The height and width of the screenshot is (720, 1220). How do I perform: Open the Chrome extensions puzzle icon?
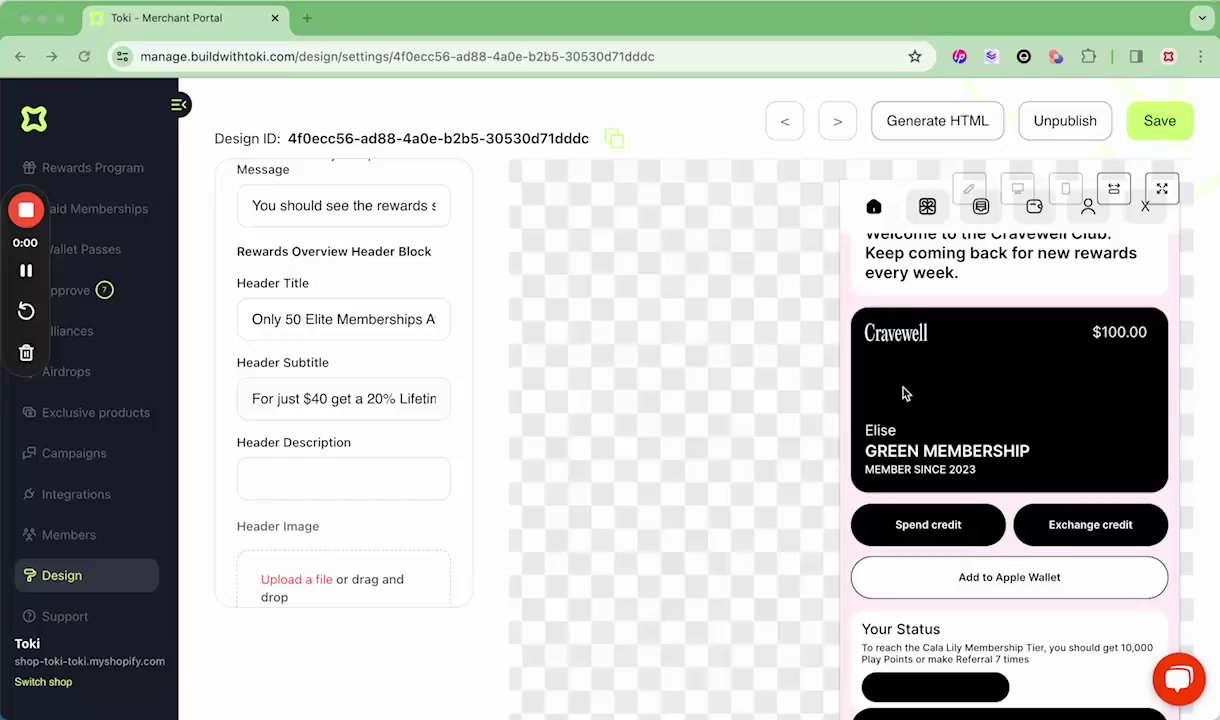[x=1088, y=57]
